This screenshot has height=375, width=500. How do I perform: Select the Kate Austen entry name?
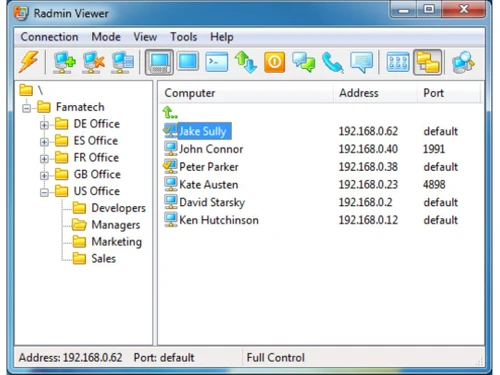209,184
